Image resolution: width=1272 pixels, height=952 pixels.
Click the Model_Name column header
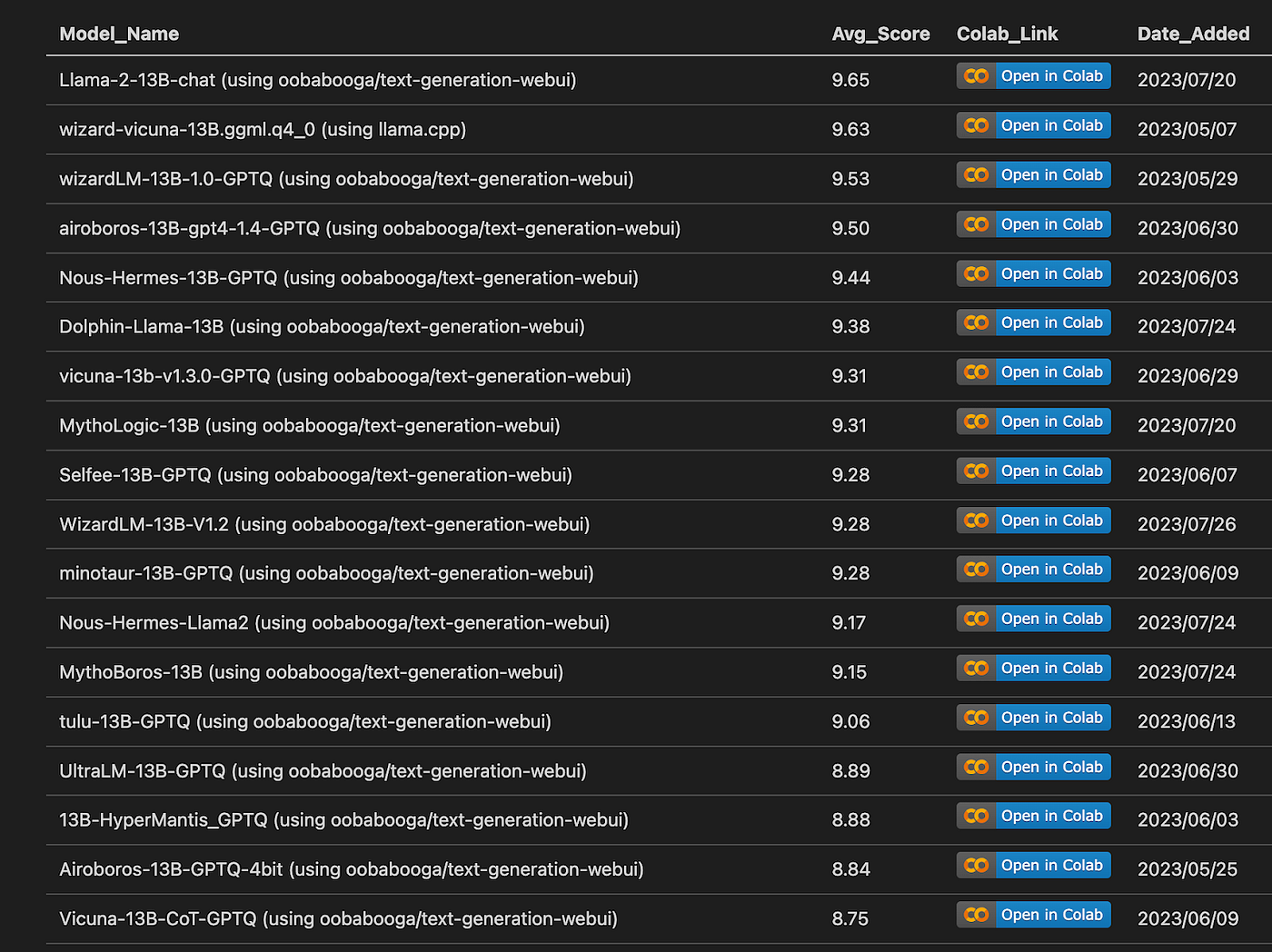point(119,34)
